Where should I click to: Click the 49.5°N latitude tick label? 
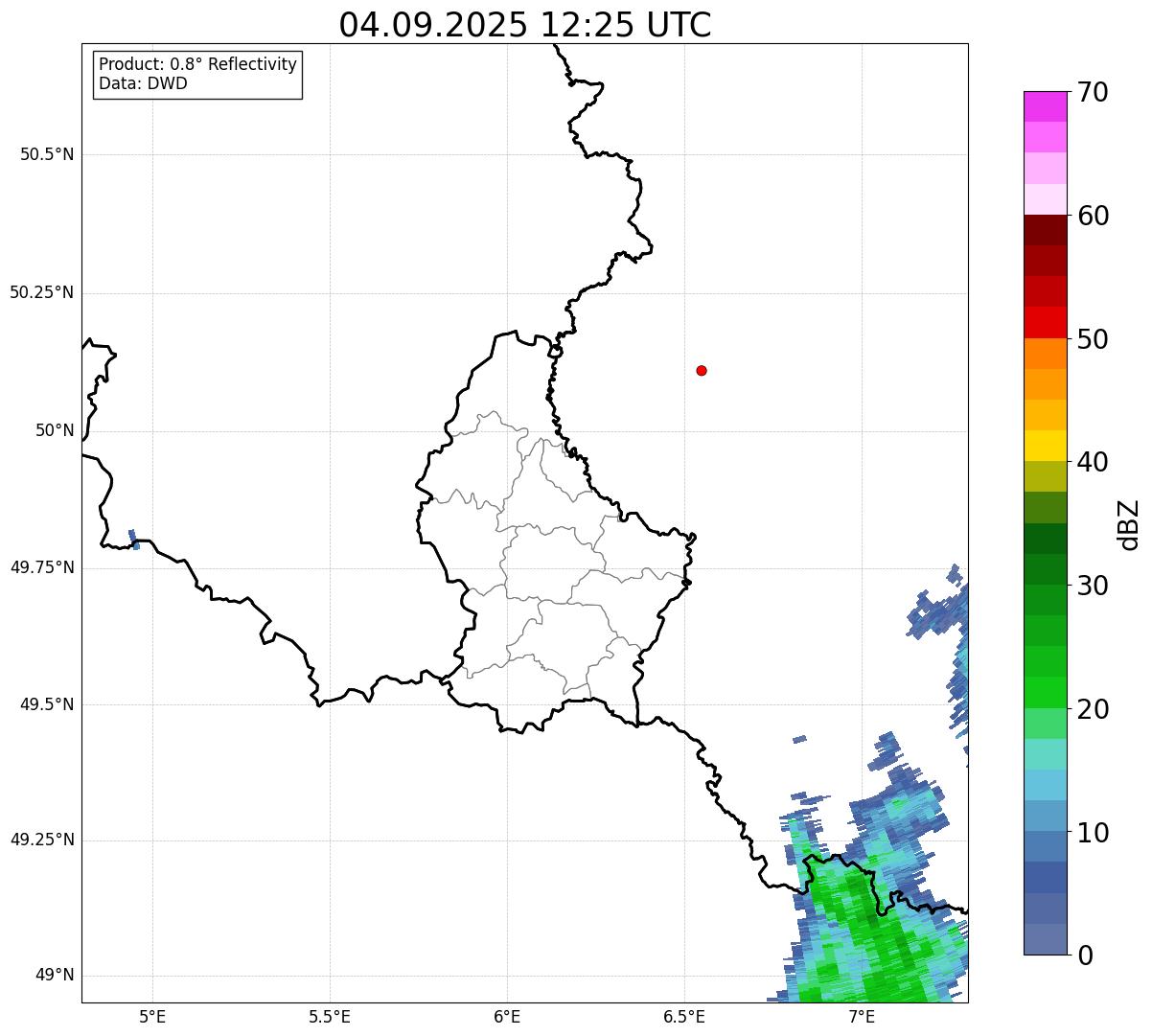47,704
